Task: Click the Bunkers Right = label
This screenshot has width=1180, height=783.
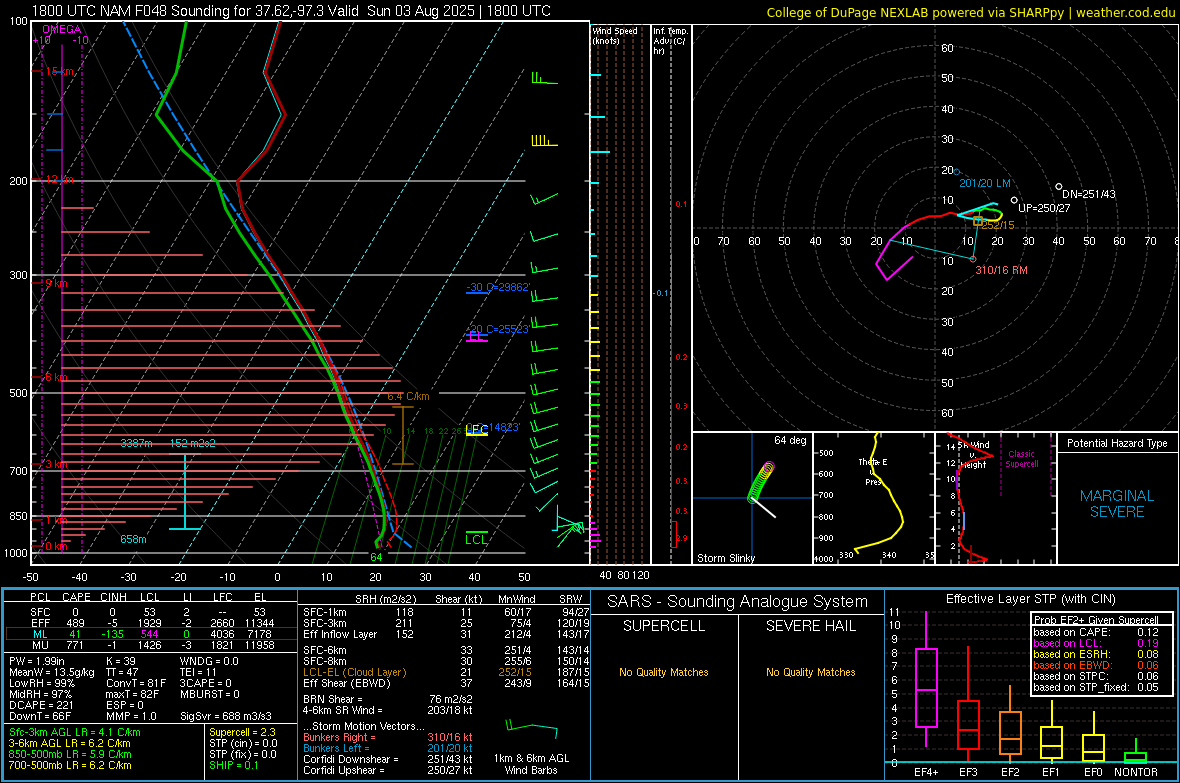Action: tap(339, 738)
